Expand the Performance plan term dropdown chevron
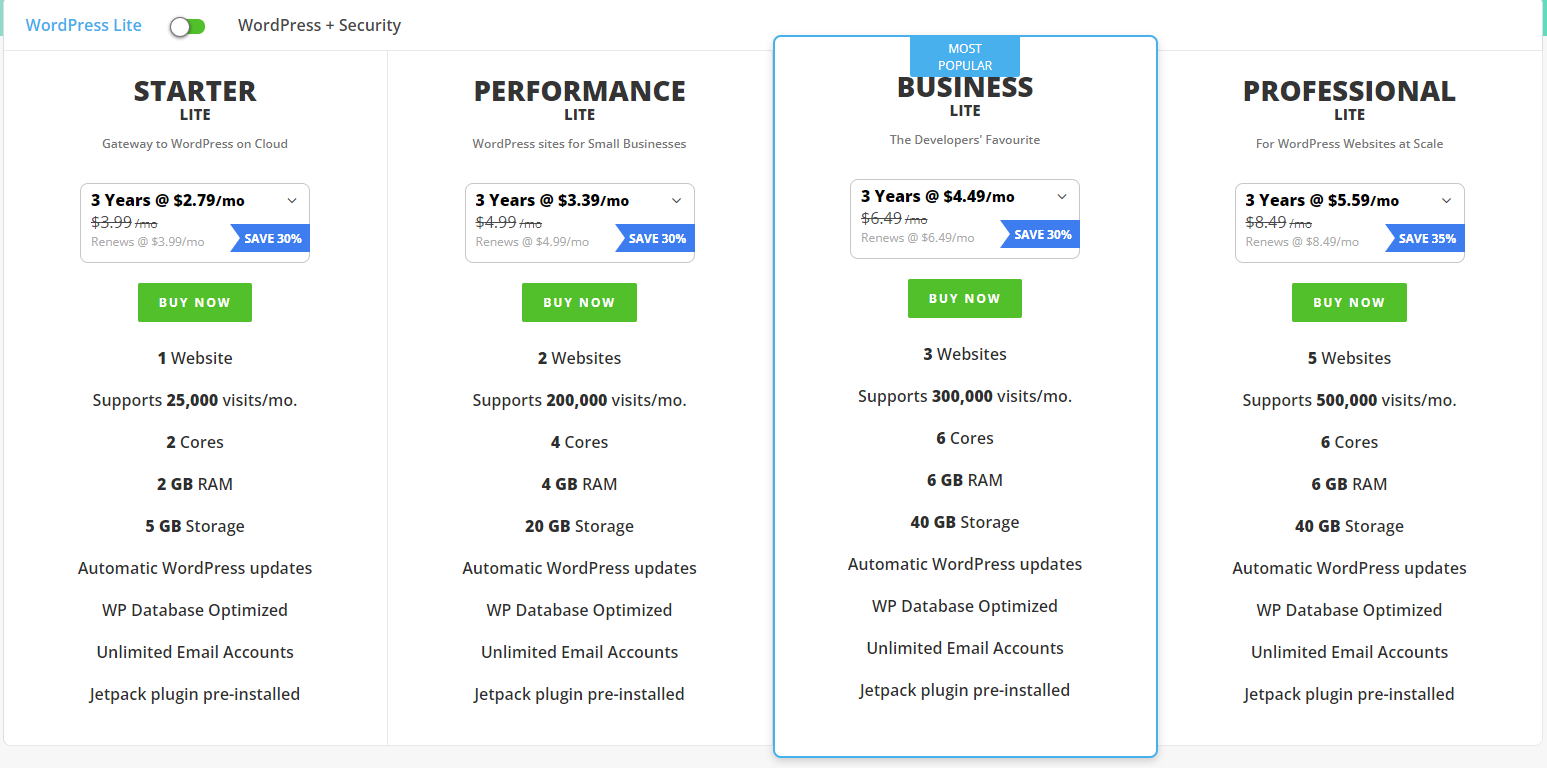This screenshot has height=768, width=1547. tap(676, 200)
